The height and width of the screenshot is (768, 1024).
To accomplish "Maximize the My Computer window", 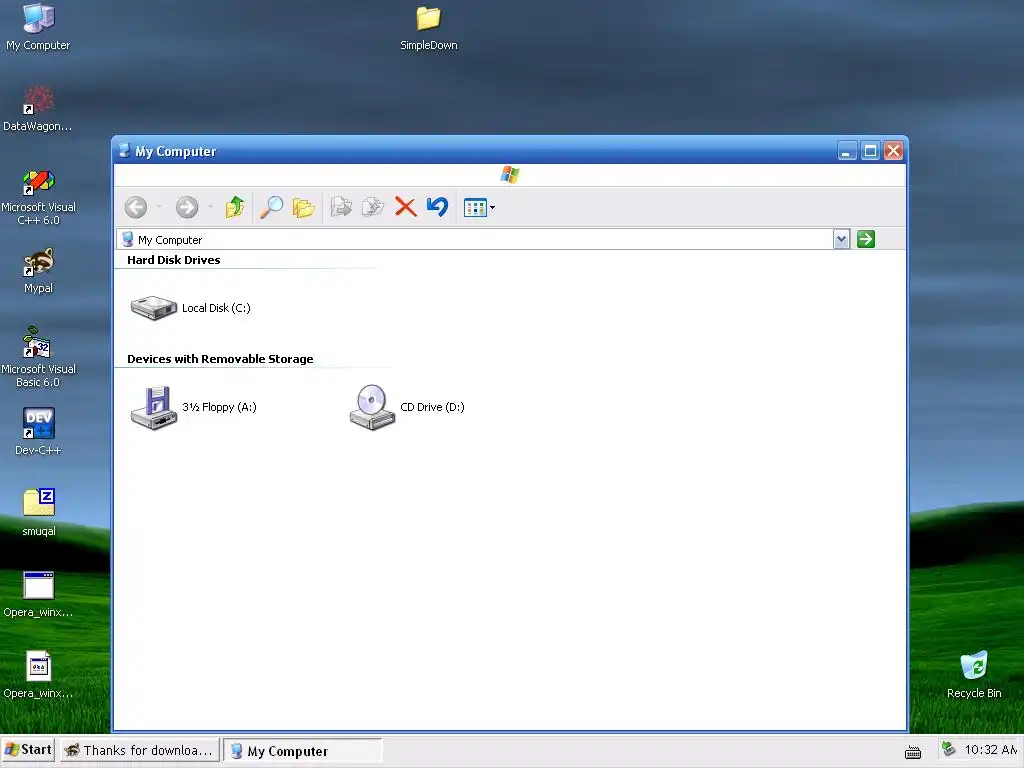I will [870, 152].
